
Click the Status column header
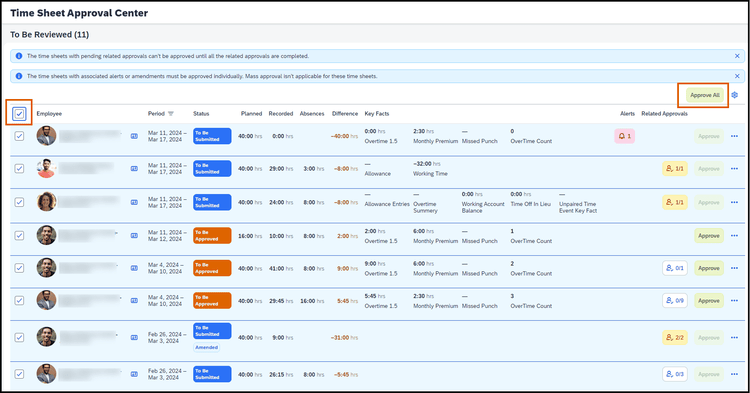coord(201,114)
